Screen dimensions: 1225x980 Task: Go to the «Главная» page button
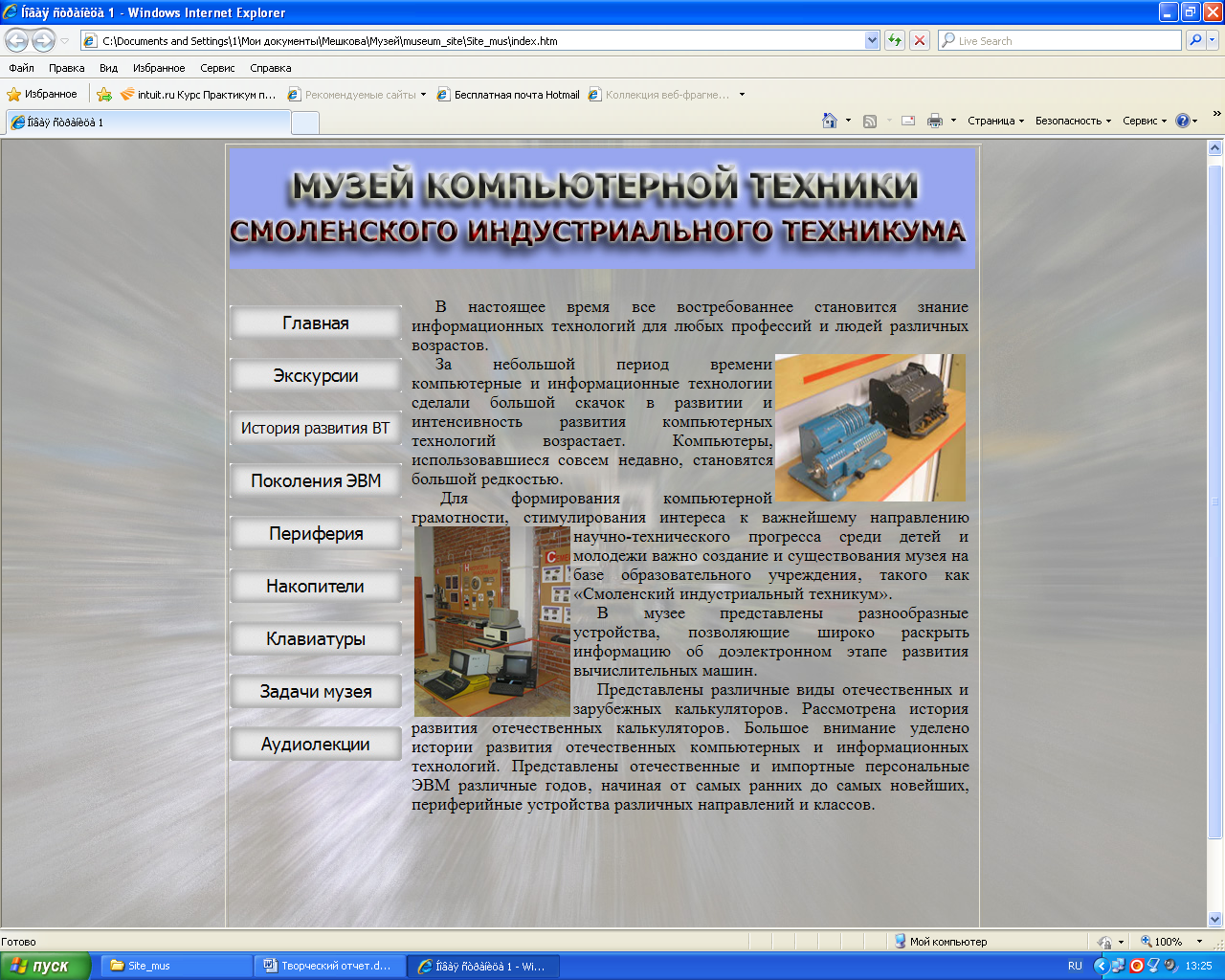tap(316, 323)
